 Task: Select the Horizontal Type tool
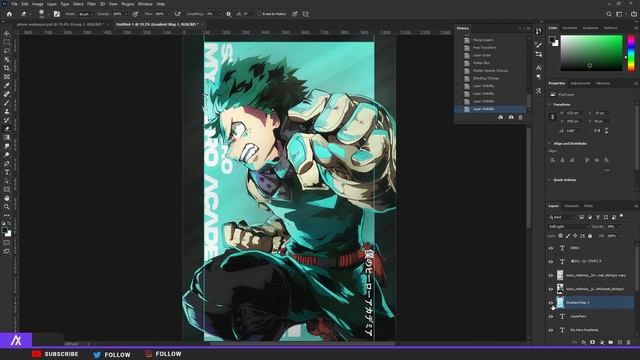click(7, 172)
